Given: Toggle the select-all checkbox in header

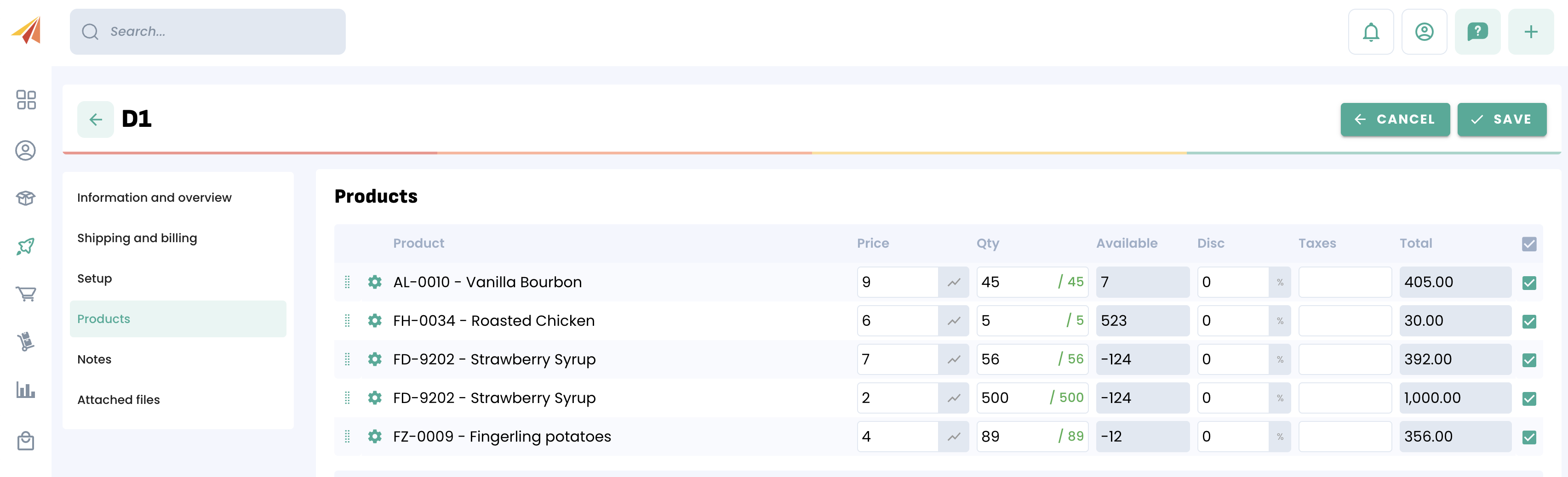Looking at the screenshot, I should pos(1528,244).
